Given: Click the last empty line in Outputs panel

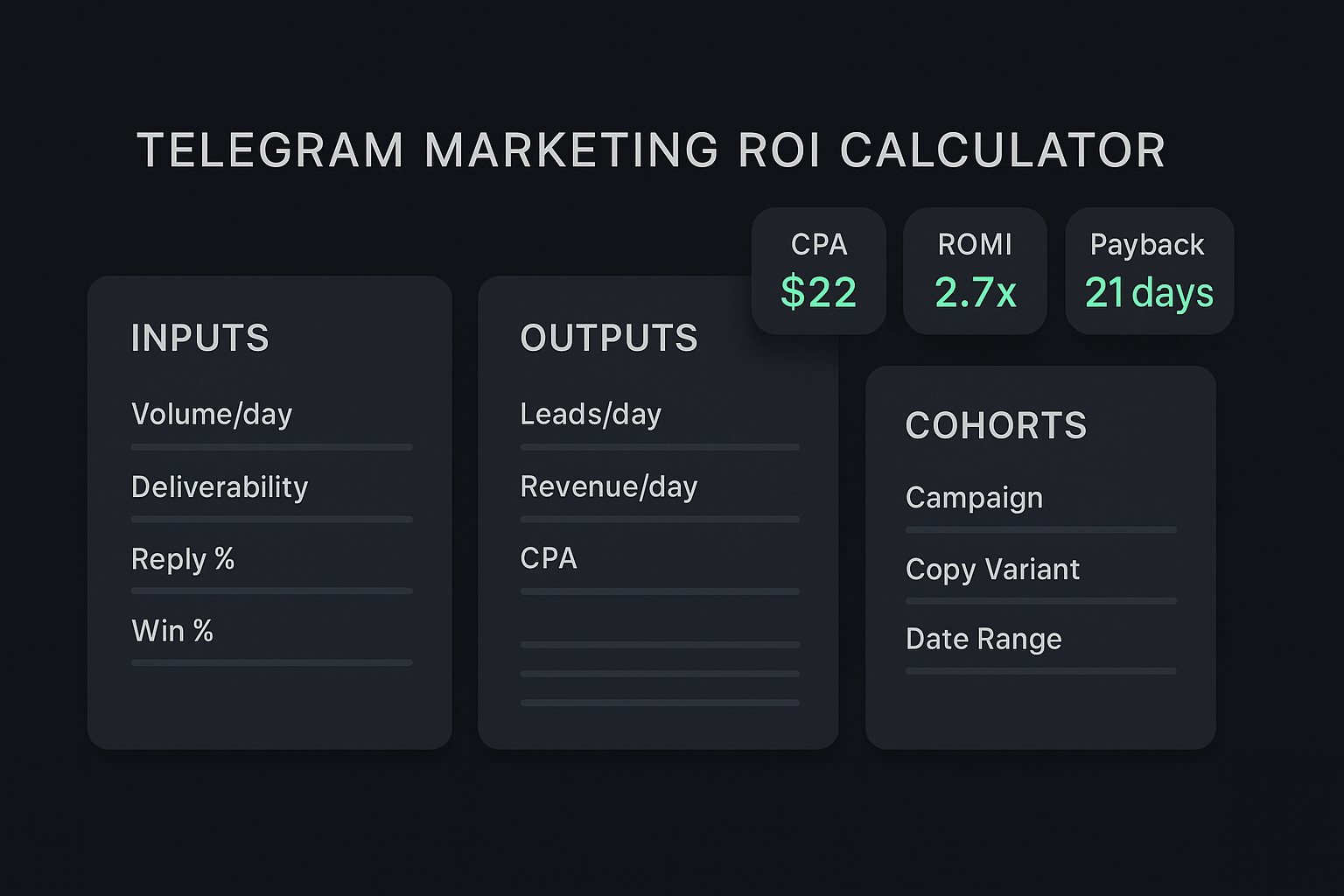Looking at the screenshot, I should pos(659,703).
